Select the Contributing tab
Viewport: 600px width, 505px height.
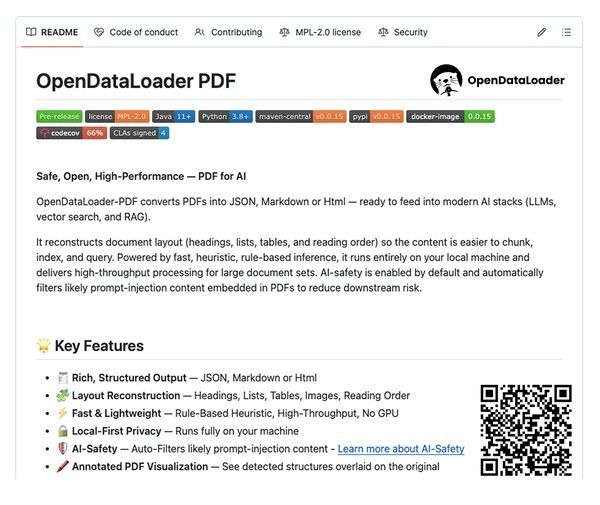(228, 32)
